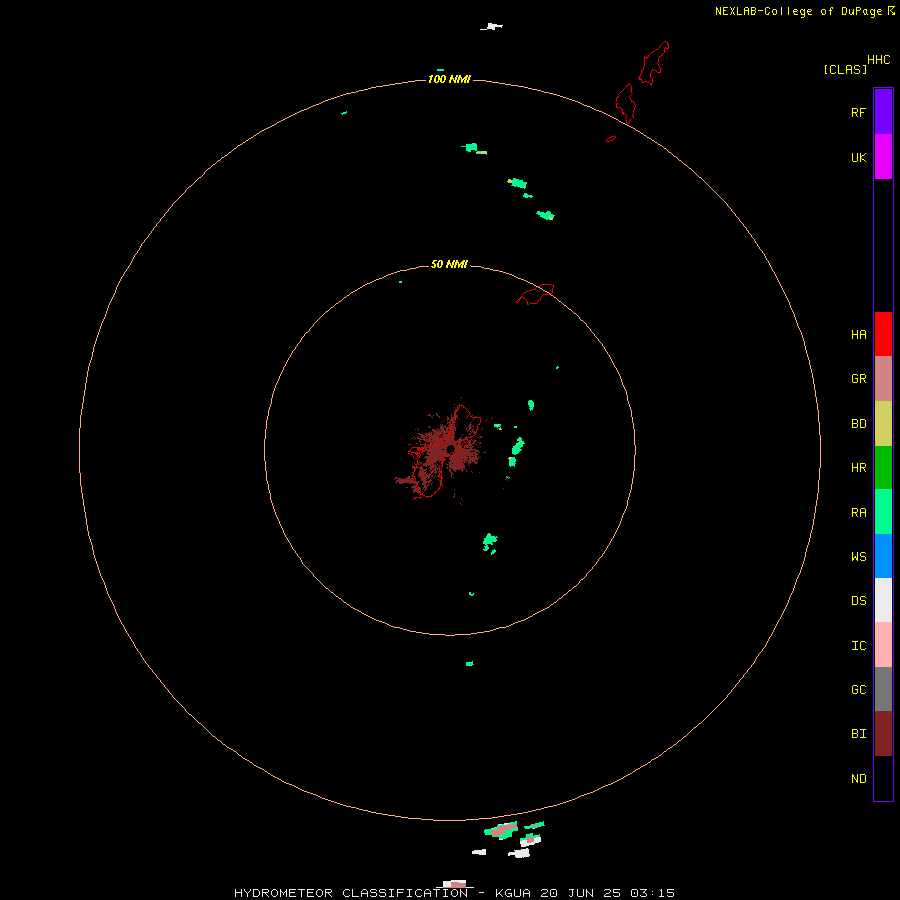The image size is (900, 900).
Task: Click the RA light green legend swatch
Action: pos(883,512)
